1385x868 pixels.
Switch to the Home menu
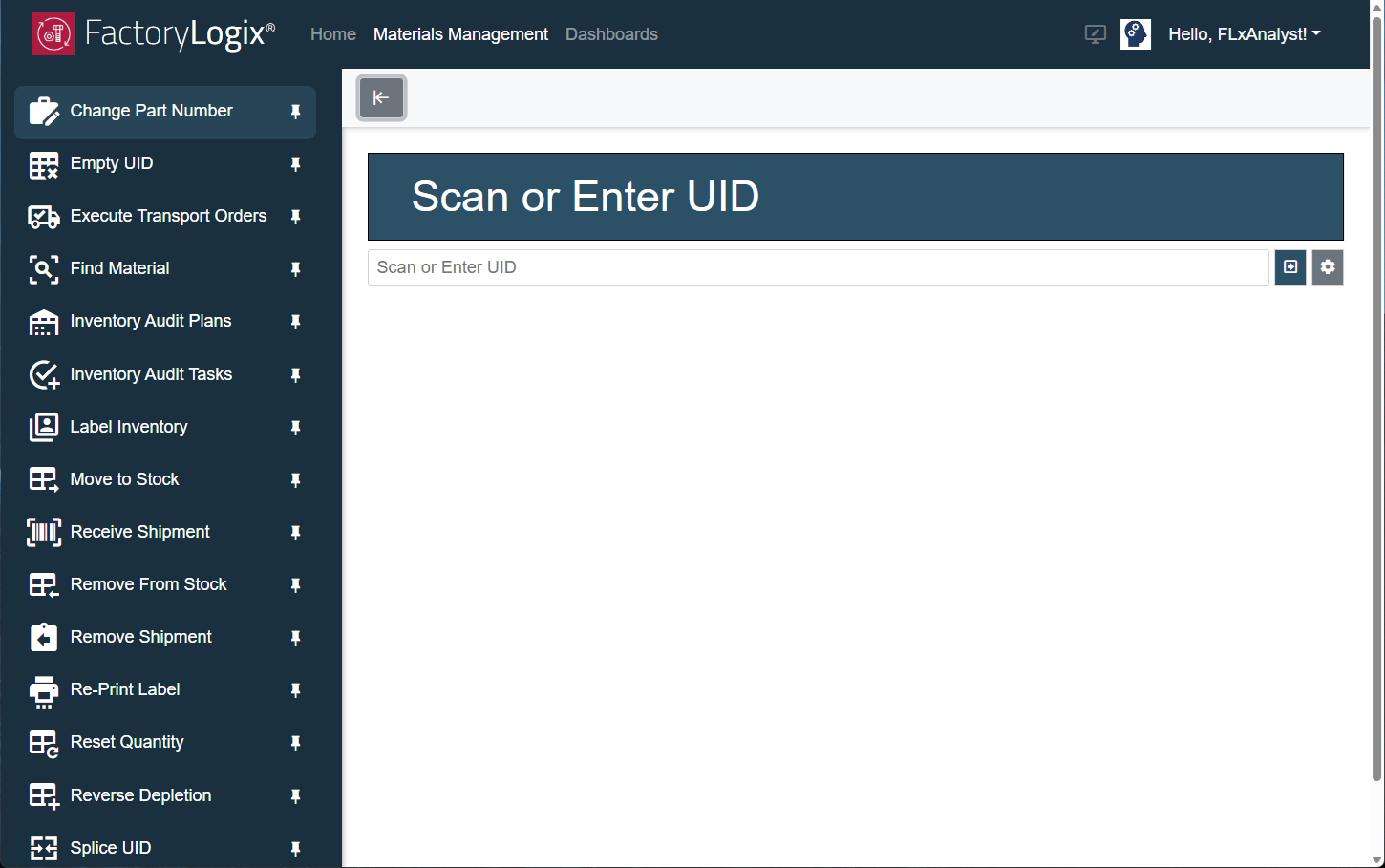coord(332,33)
